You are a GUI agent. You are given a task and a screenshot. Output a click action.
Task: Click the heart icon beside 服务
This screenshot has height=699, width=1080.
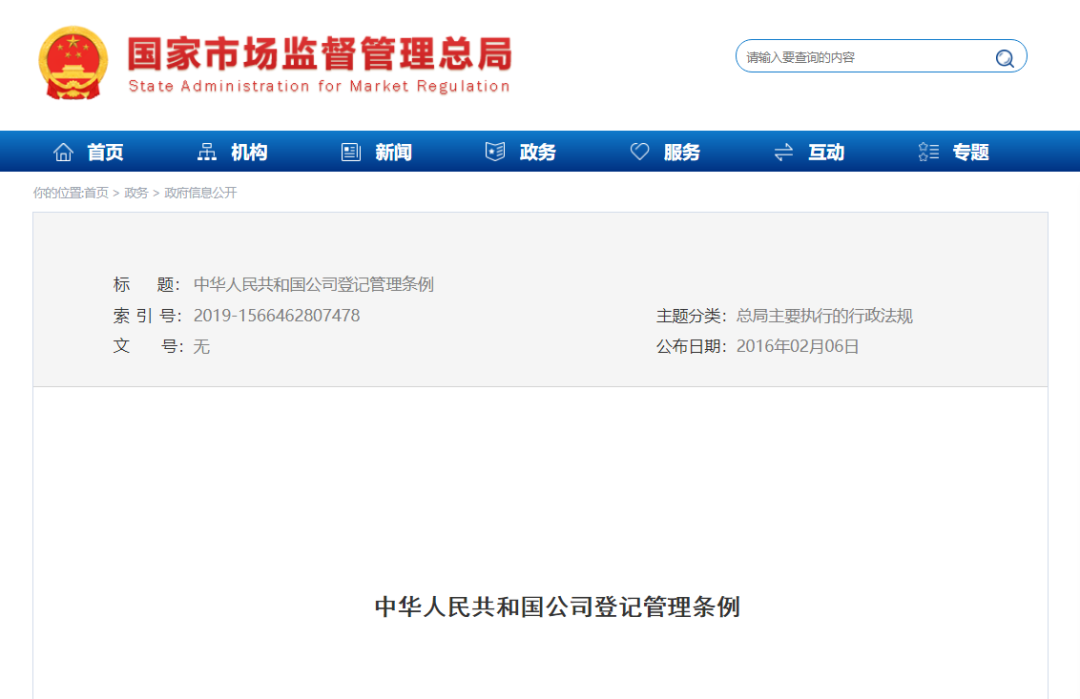639,152
